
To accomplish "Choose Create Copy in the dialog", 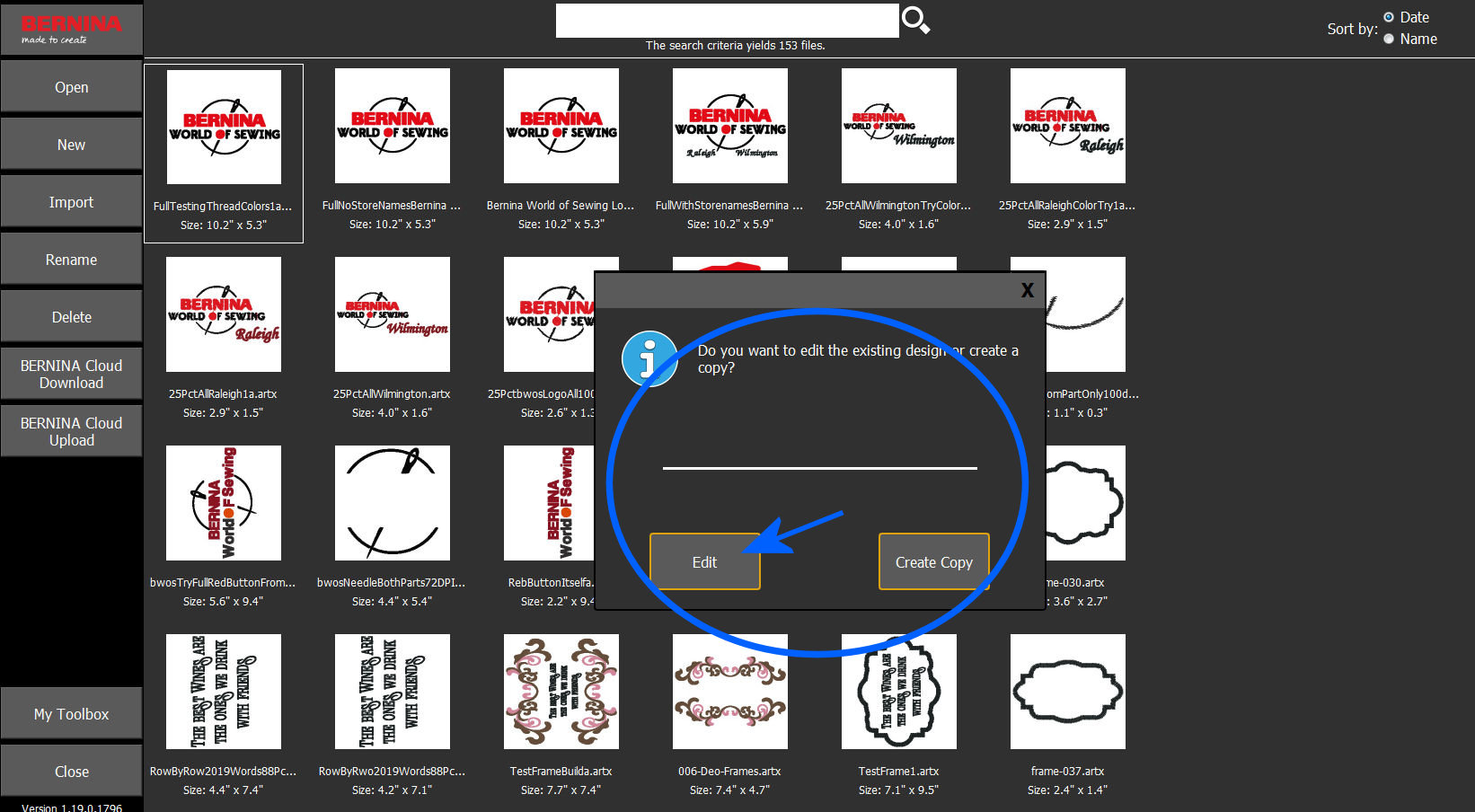I will 934,561.
